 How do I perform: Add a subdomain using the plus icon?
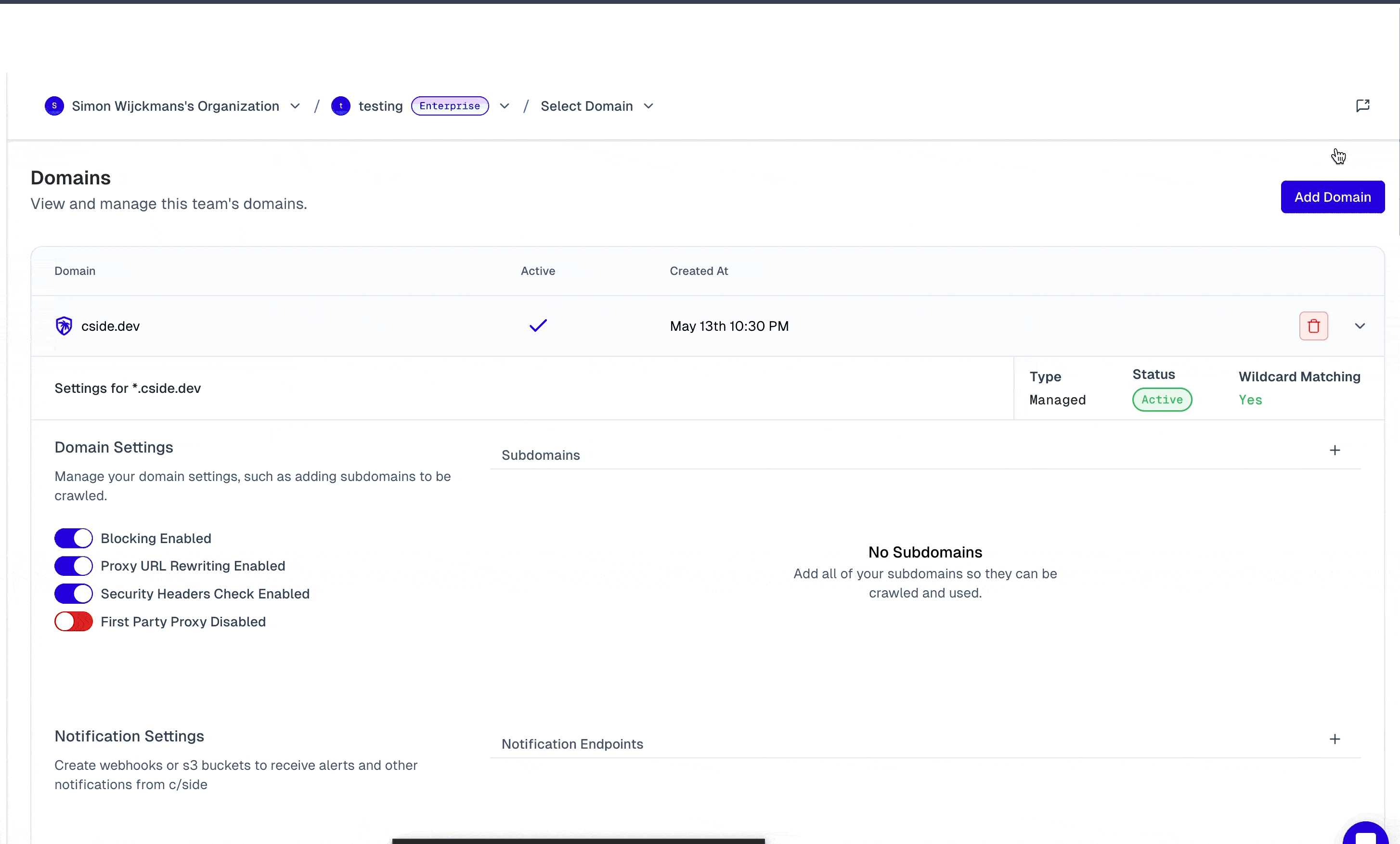(1335, 450)
